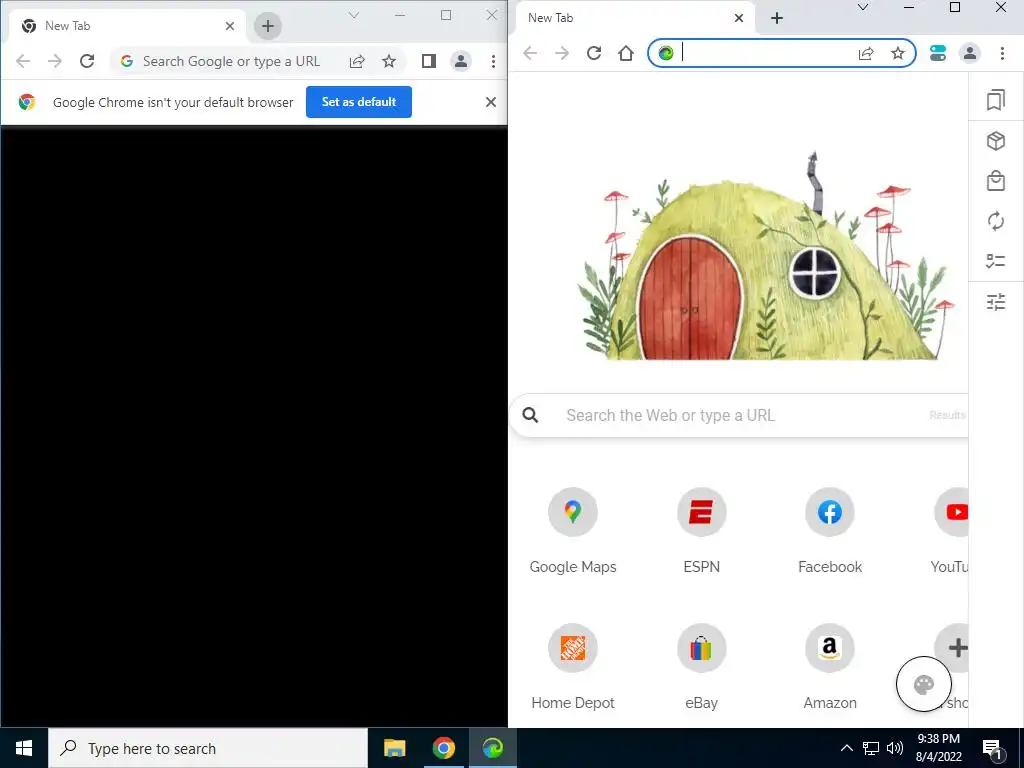Screen dimensions: 1024x768
Task: Bookmark star in right browser address bar
Action: click(x=898, y=53)
